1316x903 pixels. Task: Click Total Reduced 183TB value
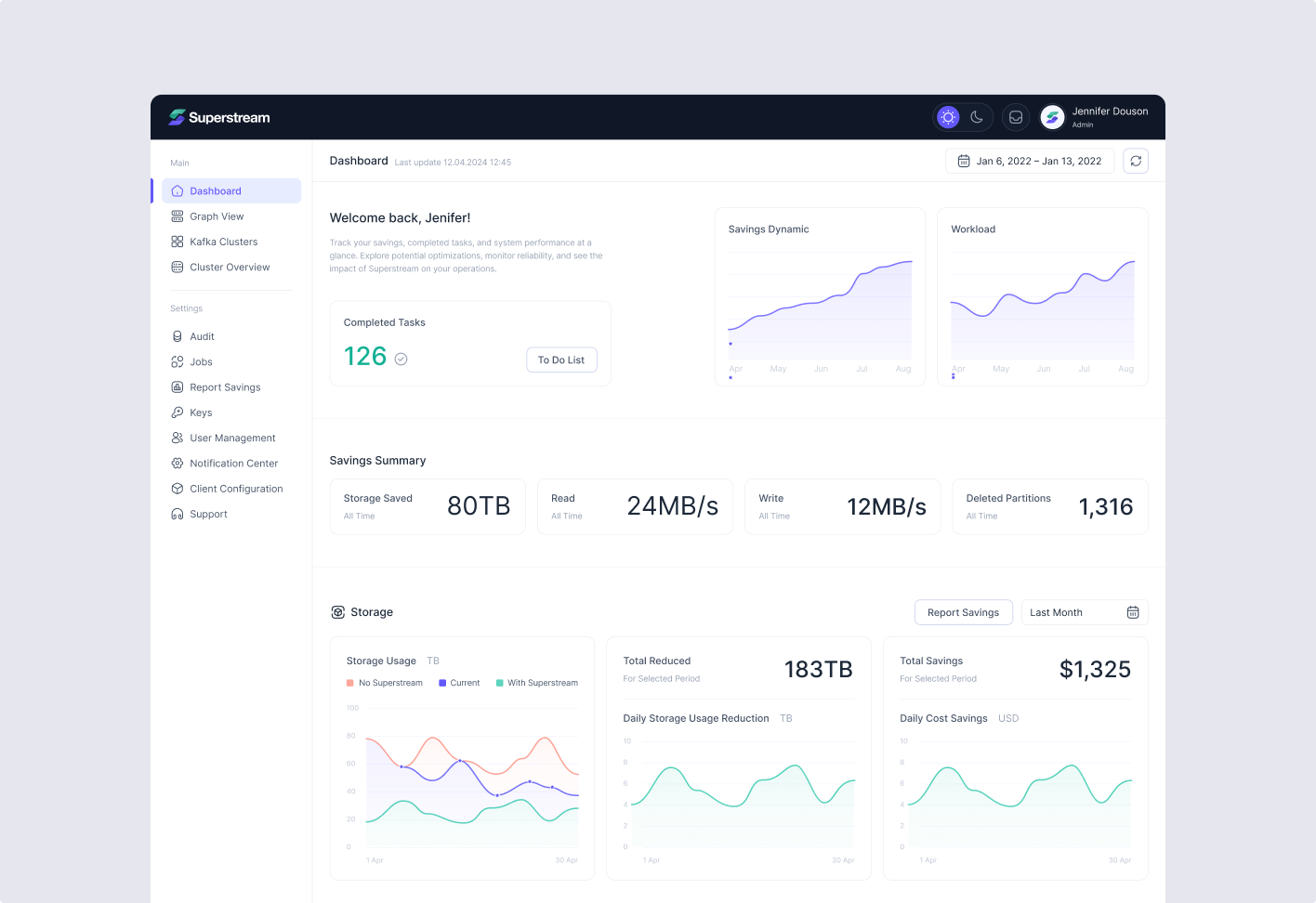point(819,670)
